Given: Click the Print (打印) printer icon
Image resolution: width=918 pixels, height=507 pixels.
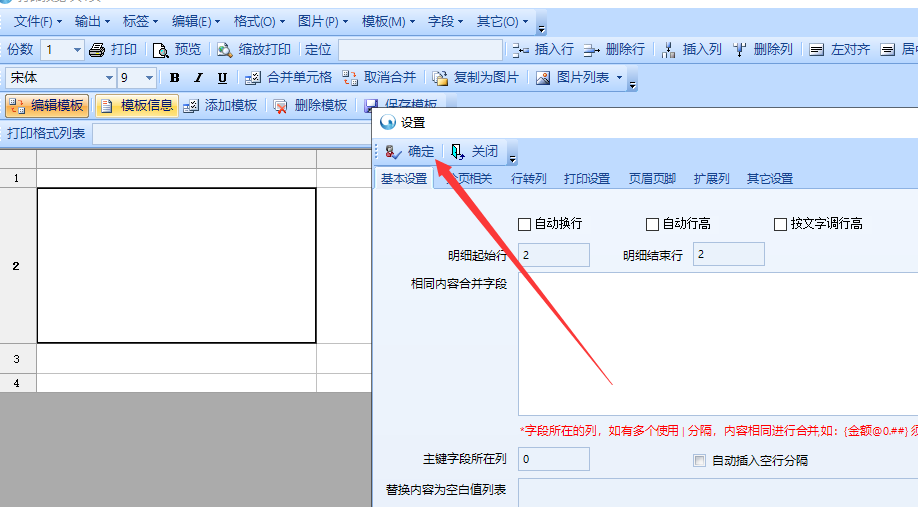Looking at the screenshot, I should [97, 50].
